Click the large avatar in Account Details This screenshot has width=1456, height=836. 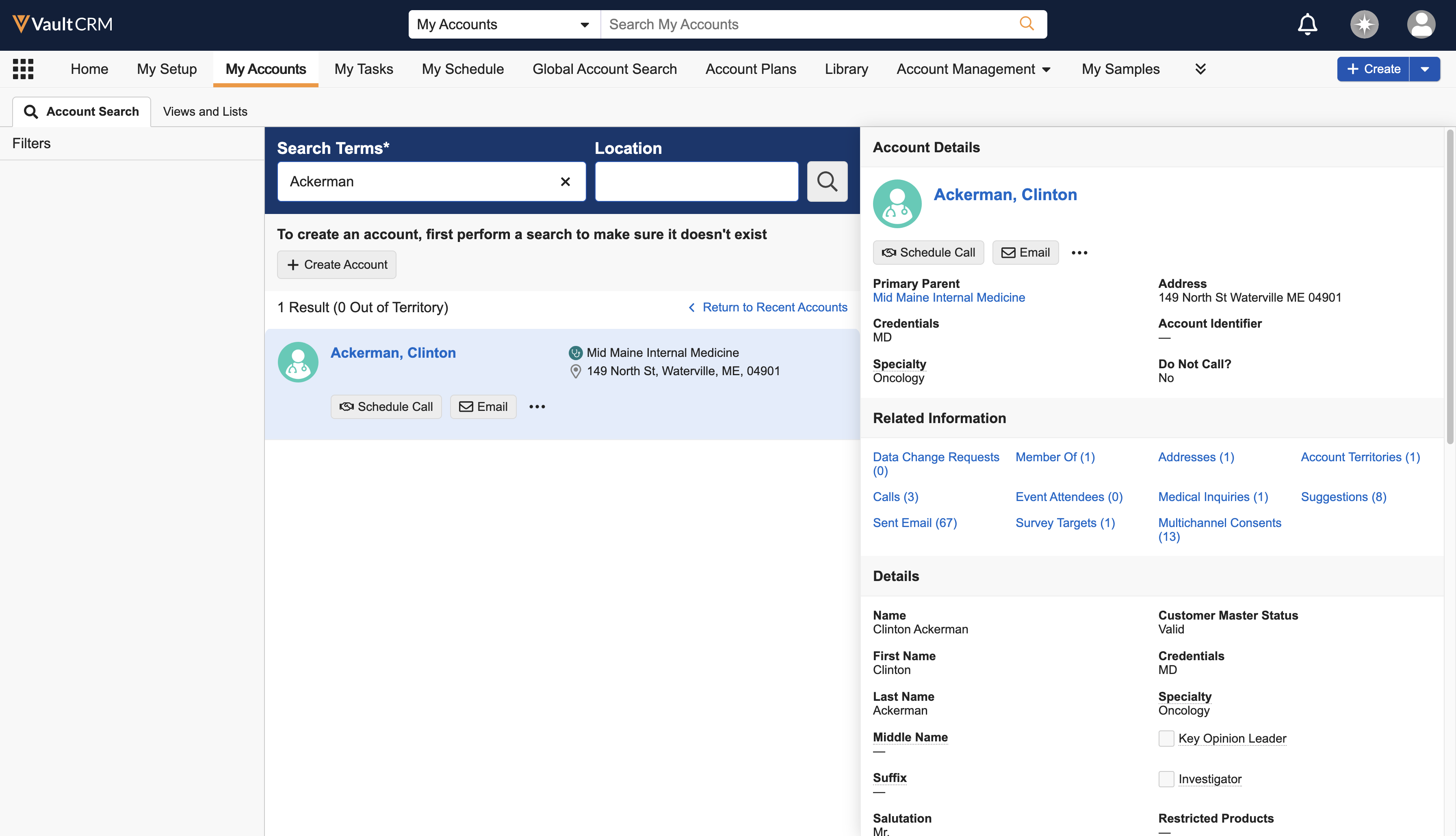pos(897,204)
